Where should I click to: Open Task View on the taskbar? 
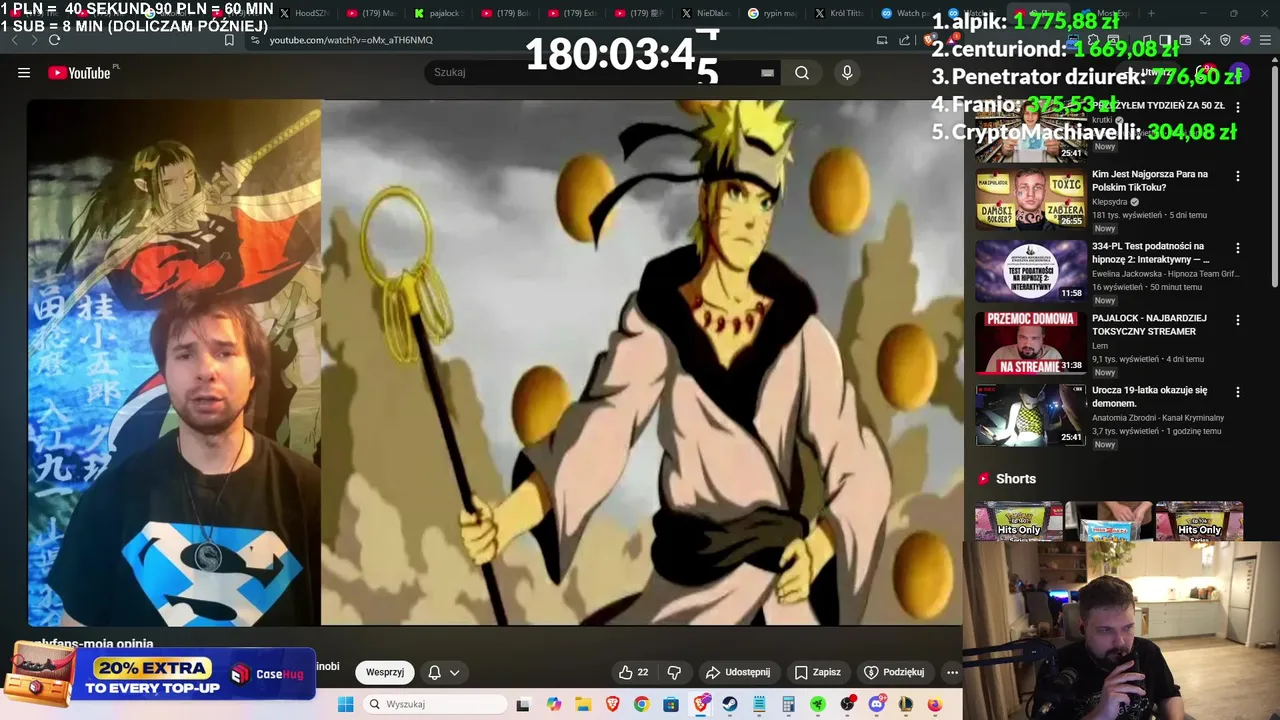522,704
